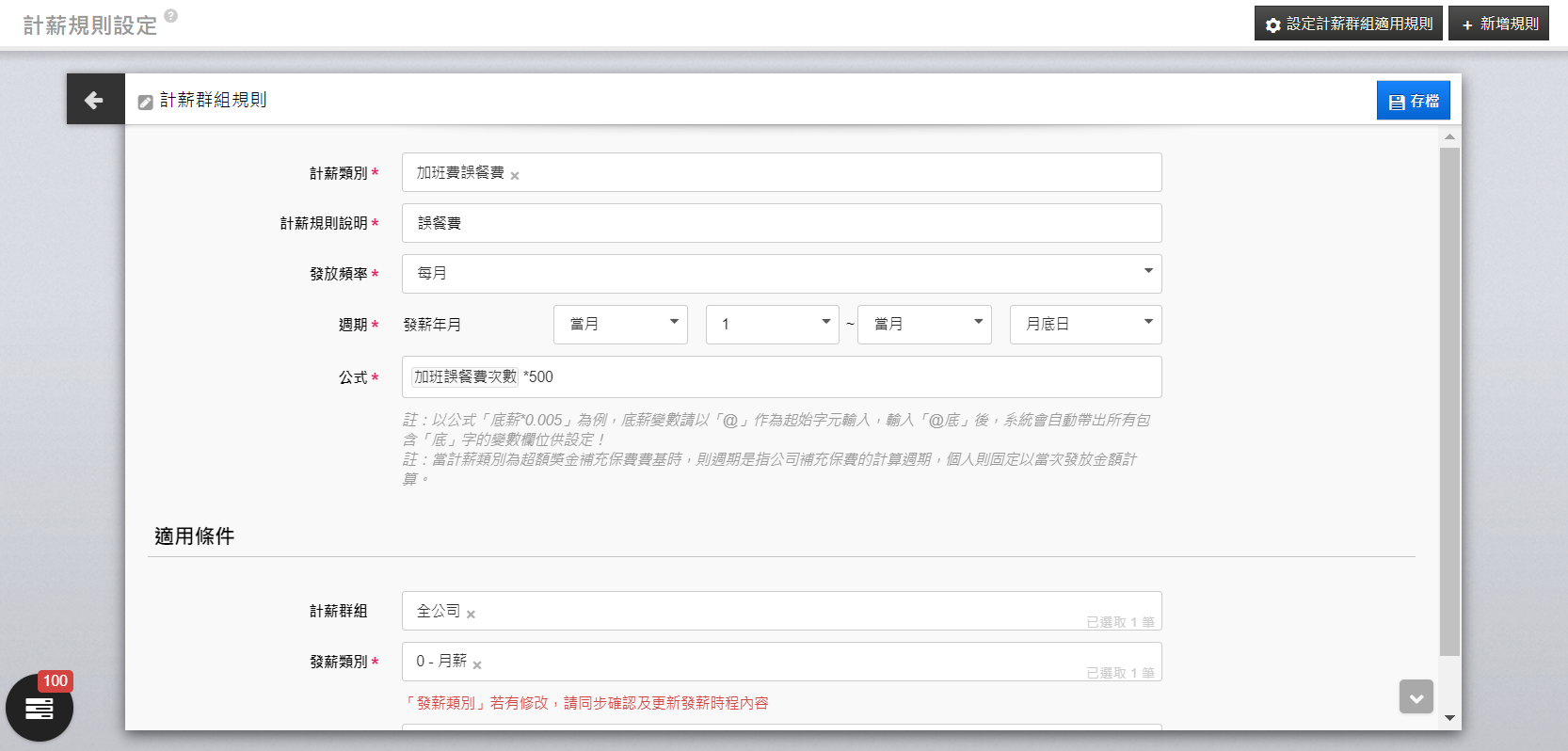This screenshot has height=751, width=1568.
Task: Remove the 加班費誤餐費 tag
Action: pyautogui.click(x=515, y=176)
